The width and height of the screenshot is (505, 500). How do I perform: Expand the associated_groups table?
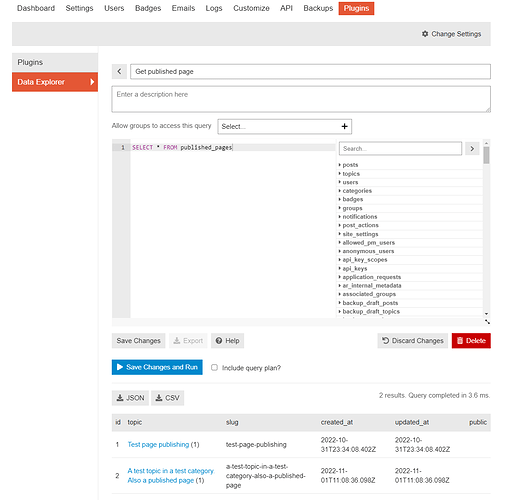click(x=369, y=294)
